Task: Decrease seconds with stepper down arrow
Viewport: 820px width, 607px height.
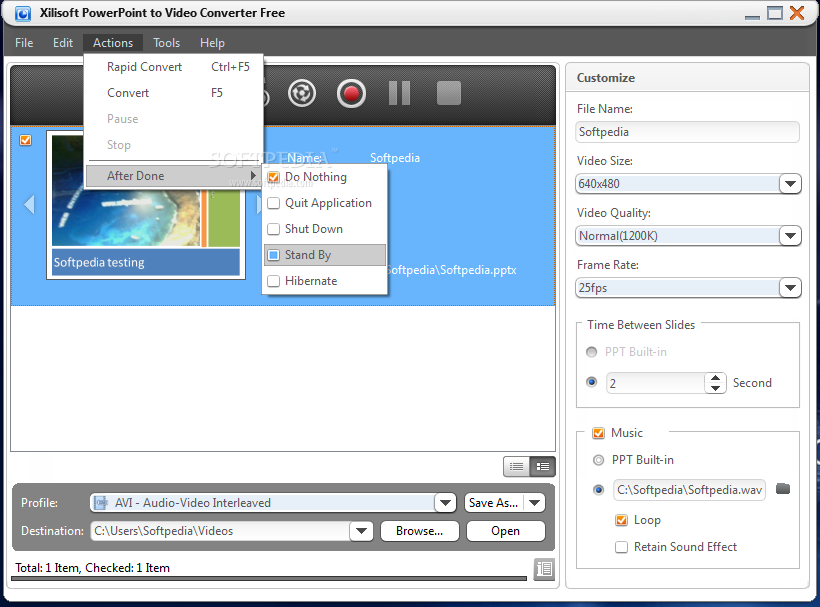Action: (715, 388)
